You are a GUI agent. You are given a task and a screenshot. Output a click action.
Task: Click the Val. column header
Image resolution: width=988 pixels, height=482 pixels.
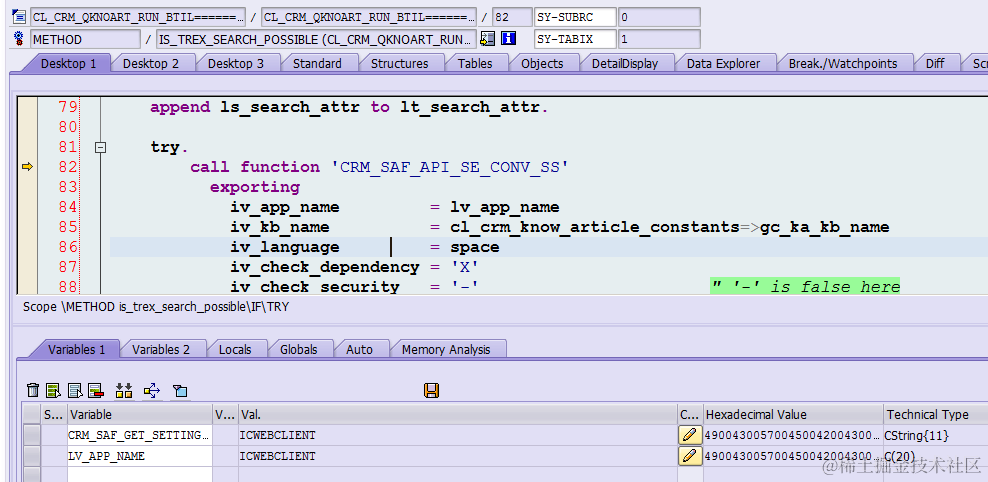point(457,415)
